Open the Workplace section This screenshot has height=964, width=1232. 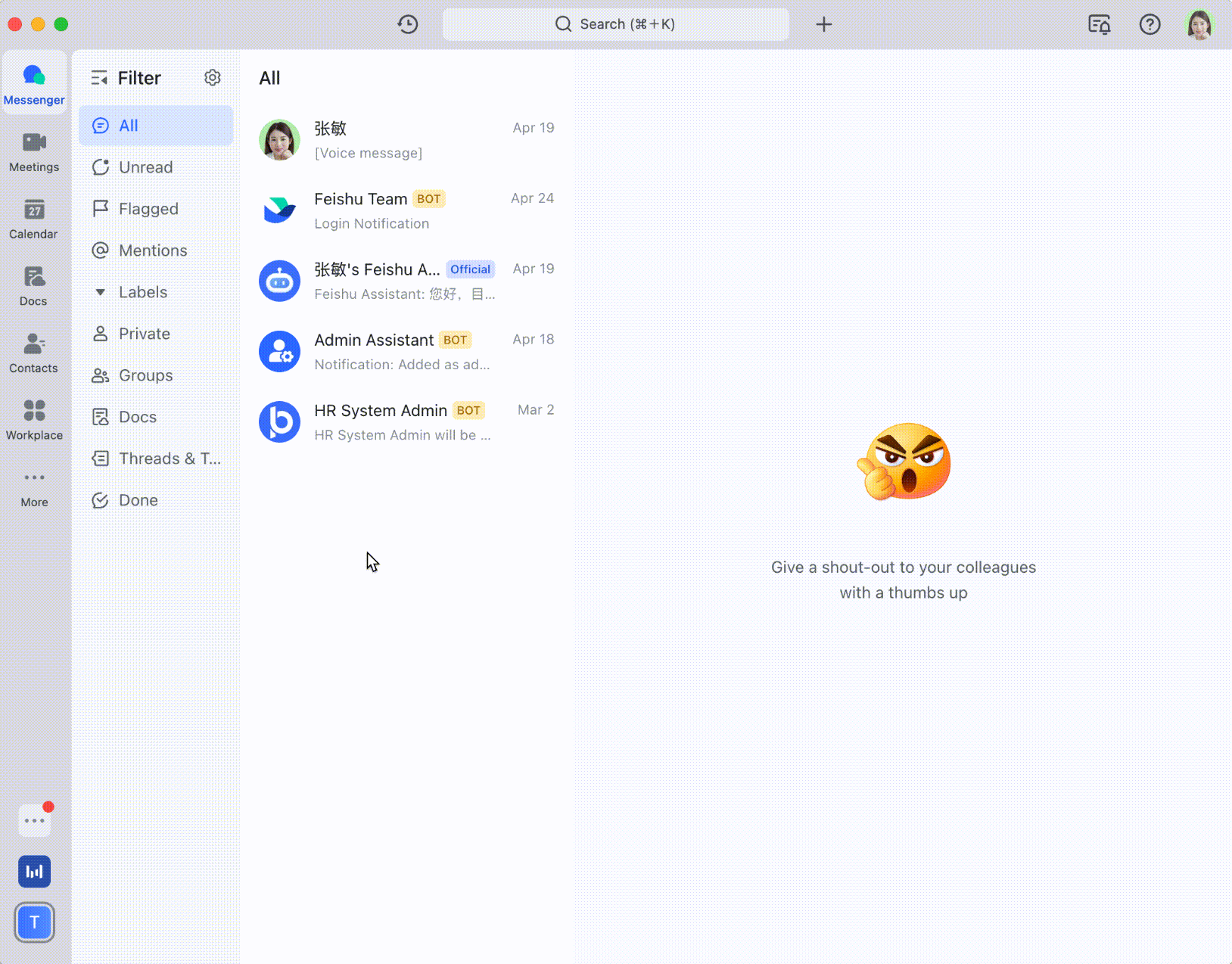tap(34, 418)
